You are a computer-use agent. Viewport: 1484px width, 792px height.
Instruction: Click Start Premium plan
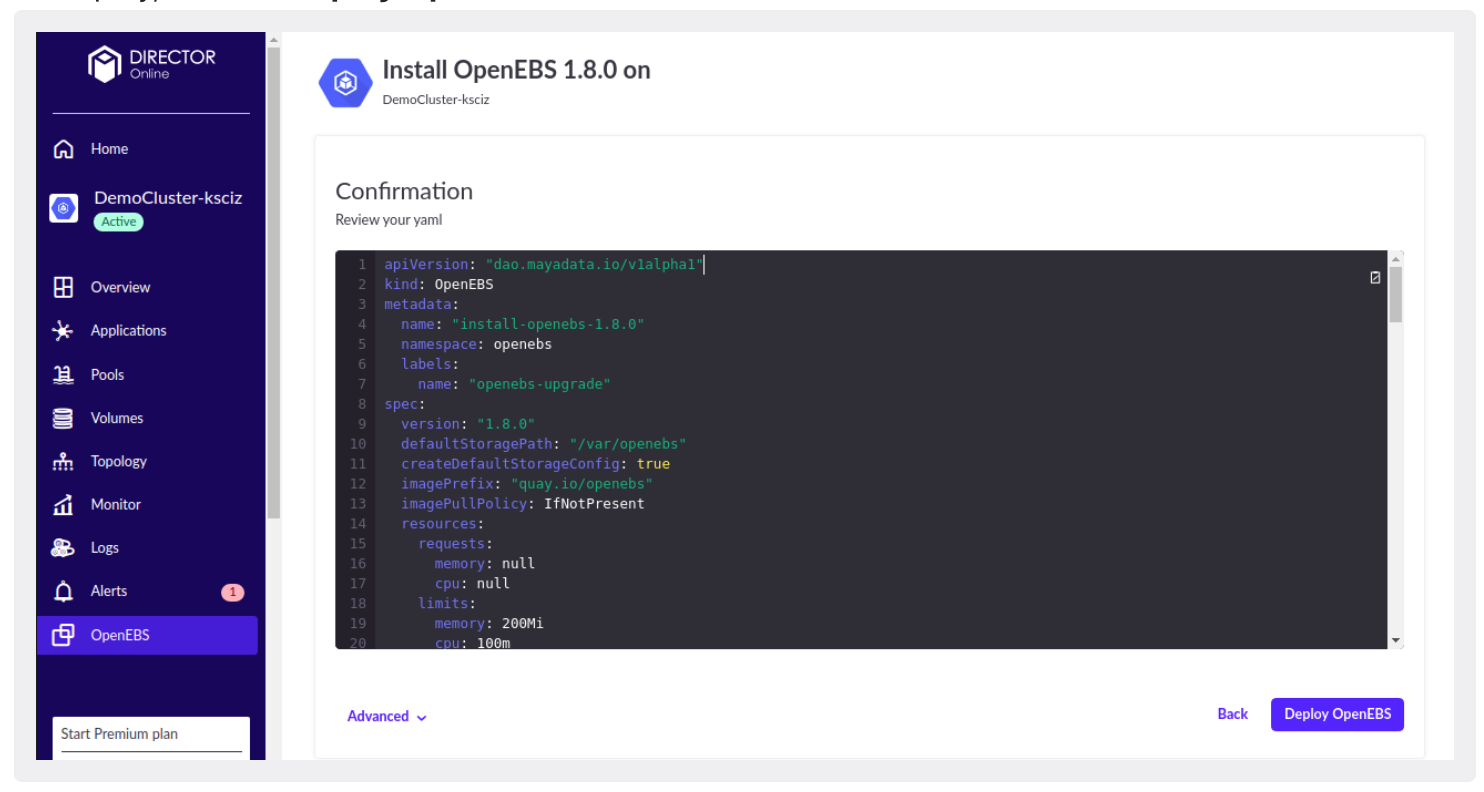click(119, 734)
